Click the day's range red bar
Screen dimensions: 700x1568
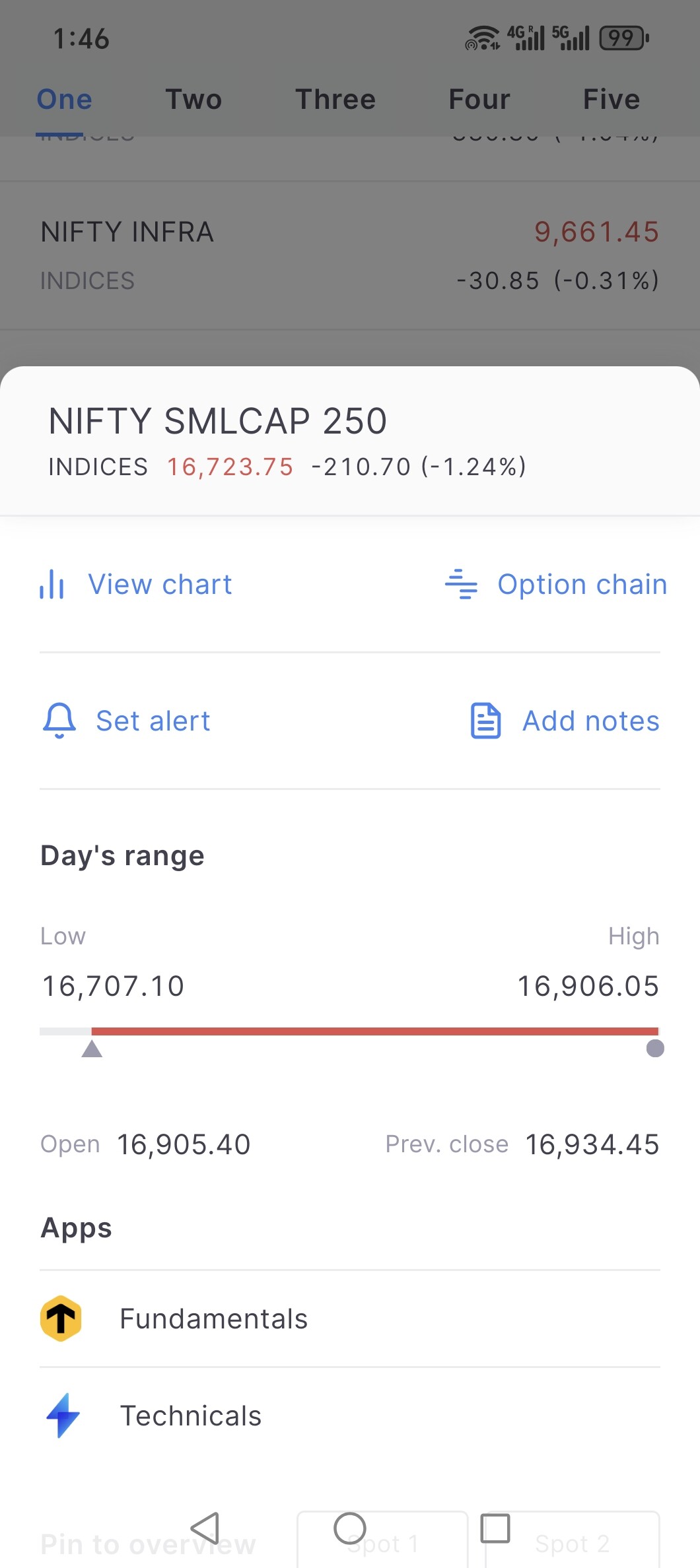(374, 1031)
